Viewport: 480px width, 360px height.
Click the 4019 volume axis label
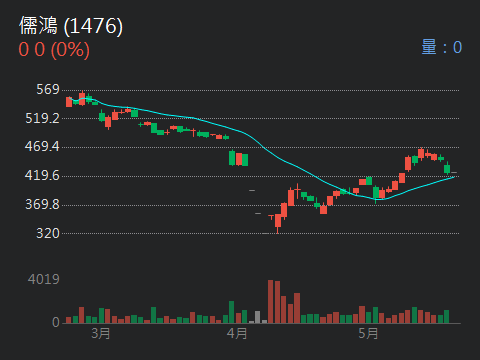coord(44,279)
